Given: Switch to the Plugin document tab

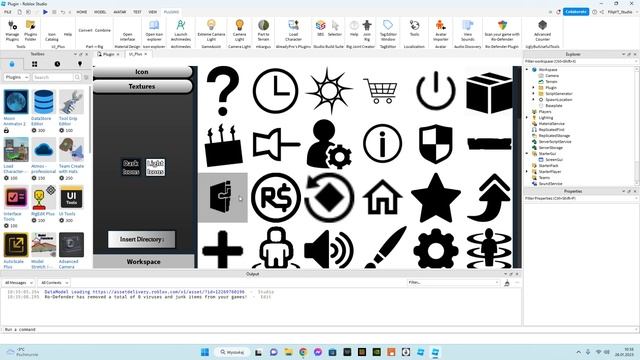Looking at the screenshot, I should (x=109, y=54).
